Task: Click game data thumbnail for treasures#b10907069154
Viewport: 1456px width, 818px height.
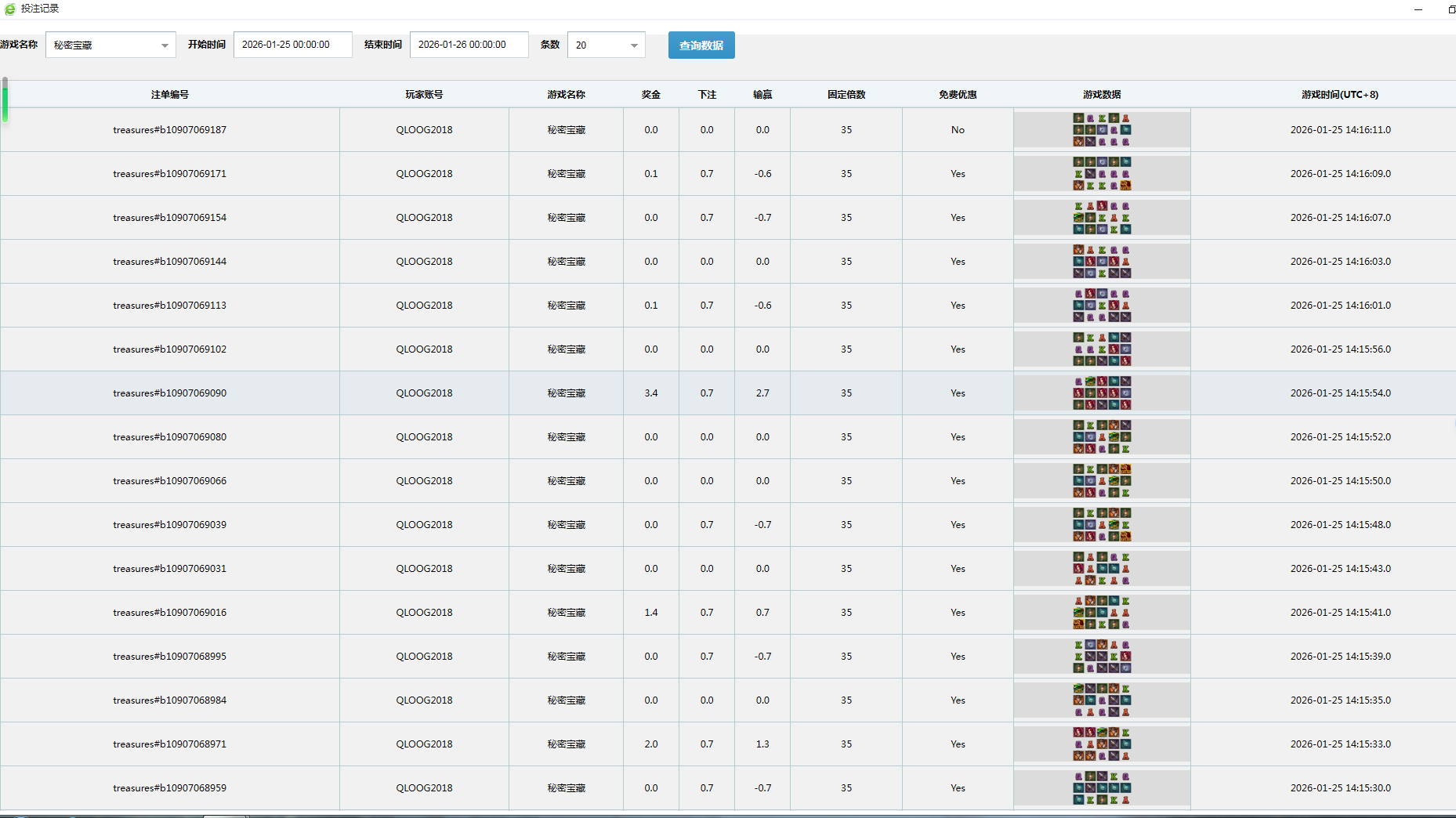Action: coord(1101,218)
